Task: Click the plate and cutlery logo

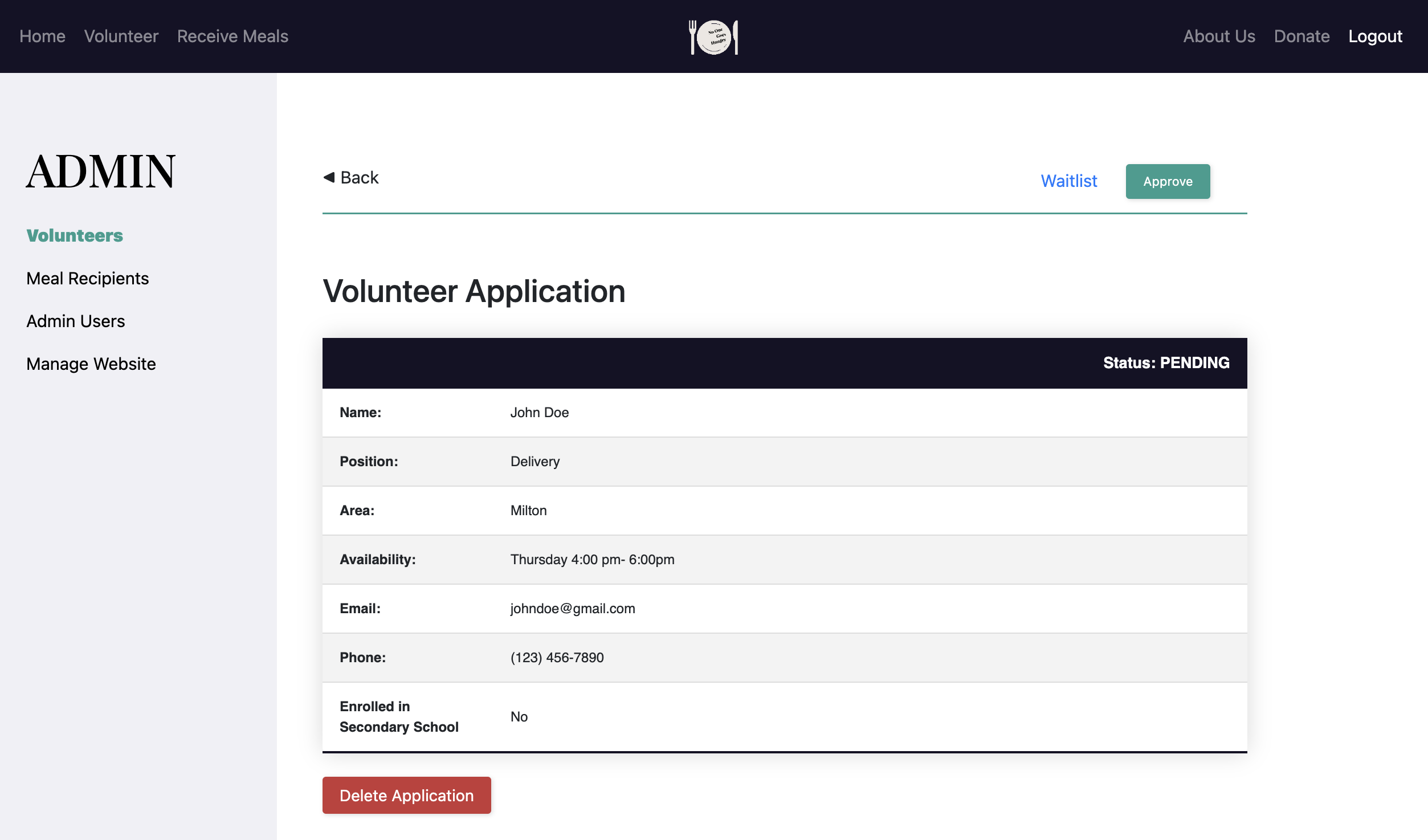Action: click(x=713, y=37)
